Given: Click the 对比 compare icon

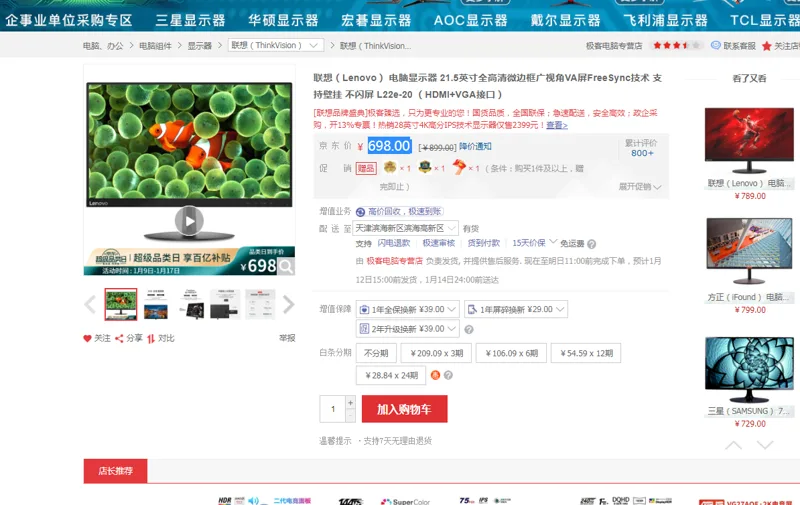Looking at the screenshot, I should pos(151,339).
